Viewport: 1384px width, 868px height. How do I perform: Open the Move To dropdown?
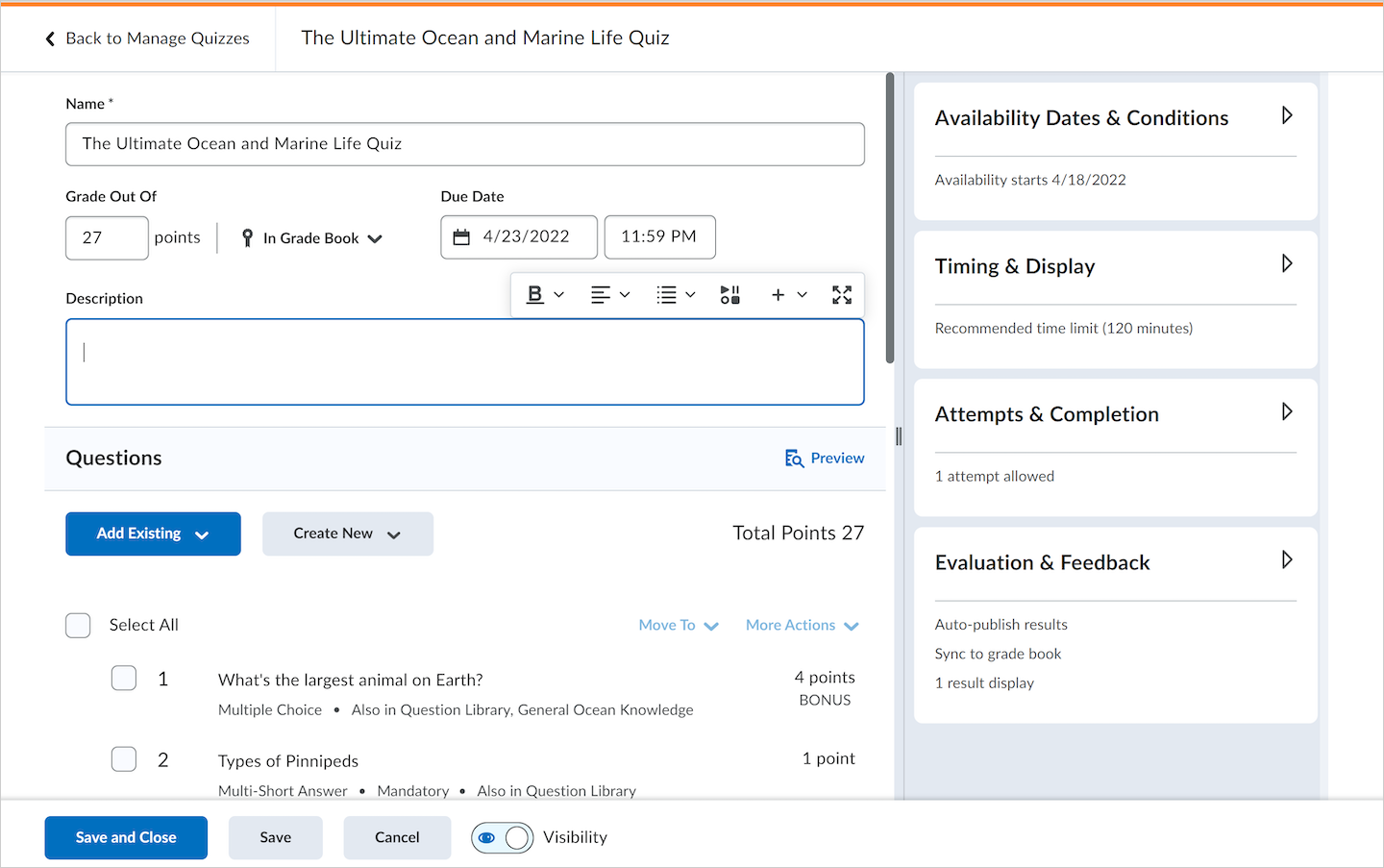(679, 626)
